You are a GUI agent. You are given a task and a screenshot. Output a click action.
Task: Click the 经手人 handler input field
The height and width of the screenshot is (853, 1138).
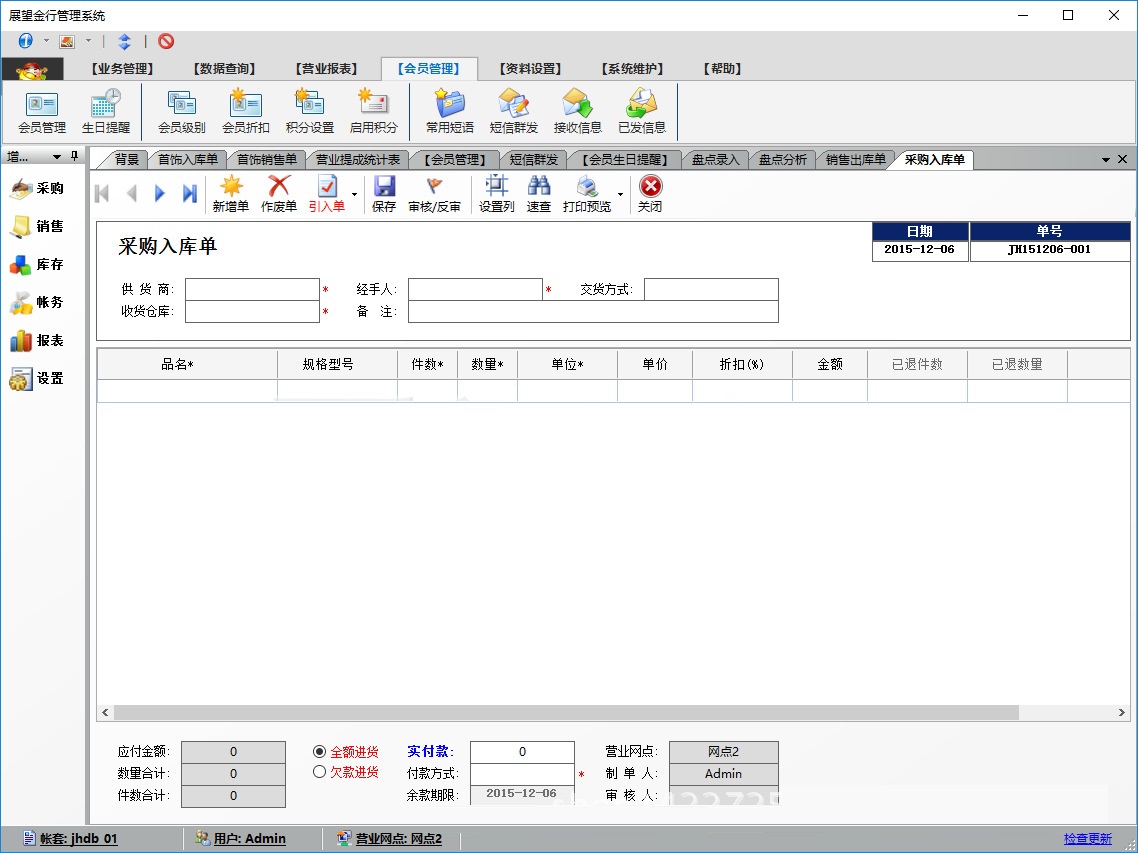coord(475,289)
